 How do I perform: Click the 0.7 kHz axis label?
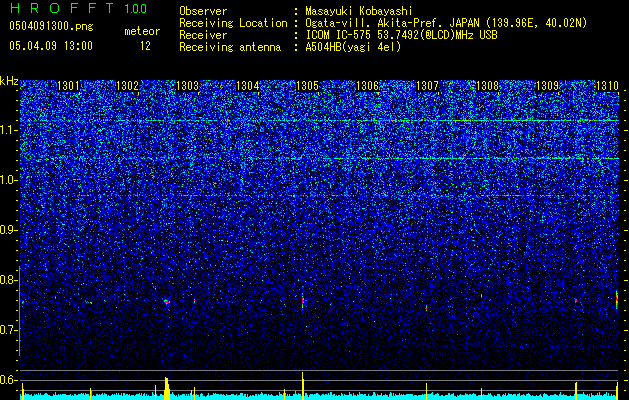pos(9,330)
